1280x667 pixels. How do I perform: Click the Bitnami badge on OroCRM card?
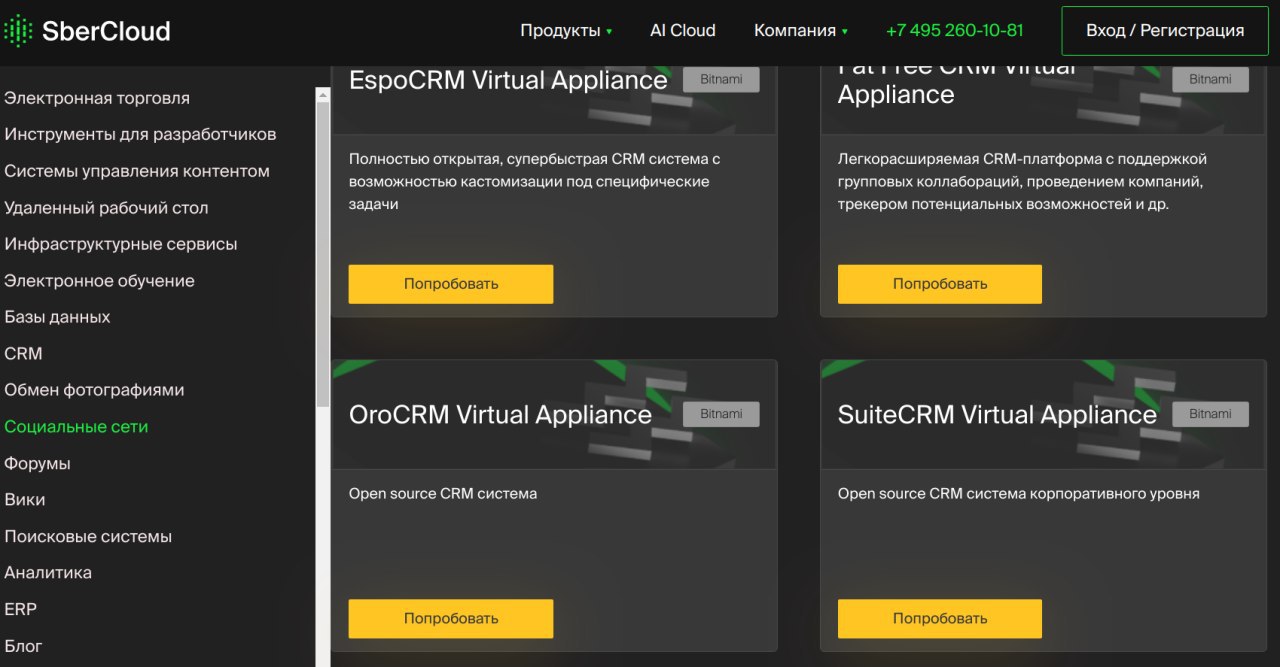(x=721, y=414)
